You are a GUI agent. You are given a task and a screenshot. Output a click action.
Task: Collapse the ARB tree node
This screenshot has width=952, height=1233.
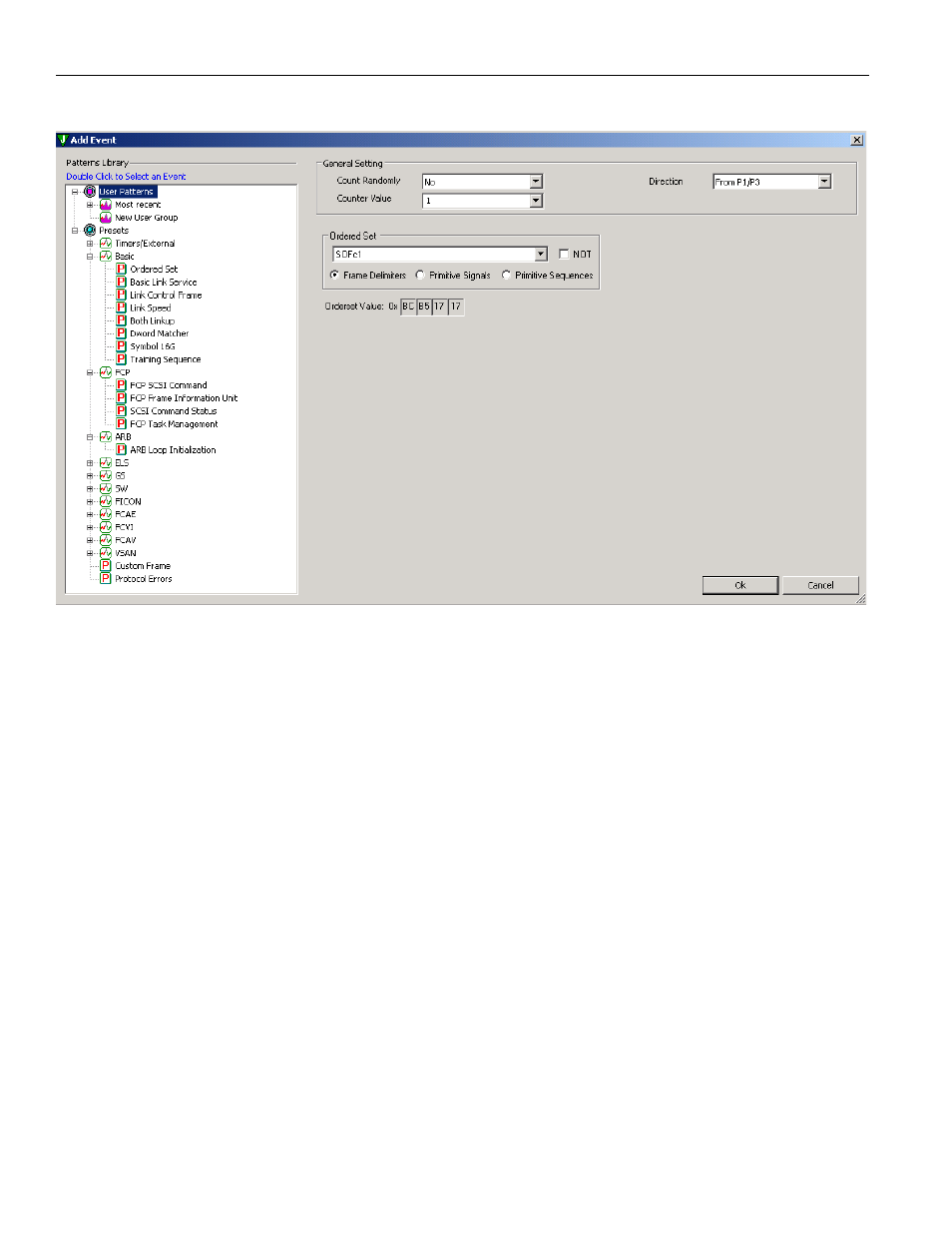(x=90, y=437)
